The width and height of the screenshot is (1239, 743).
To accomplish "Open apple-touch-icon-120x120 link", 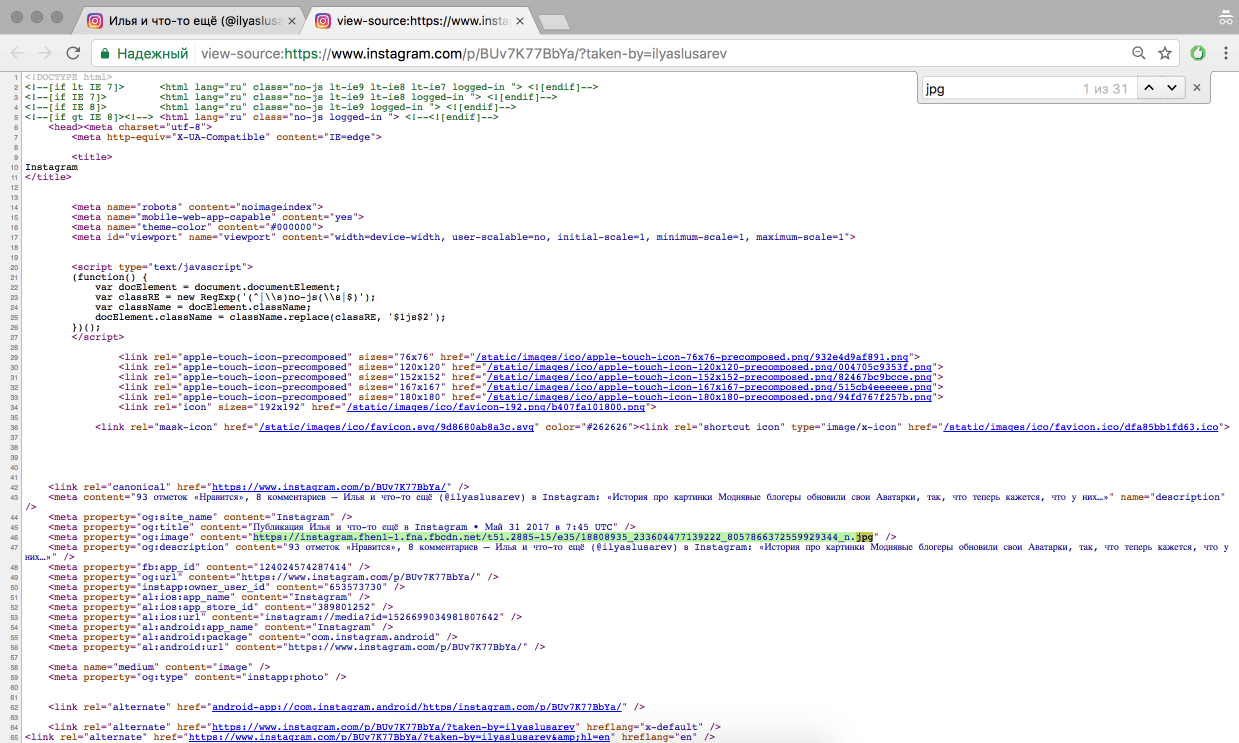I will pos(707,367).
